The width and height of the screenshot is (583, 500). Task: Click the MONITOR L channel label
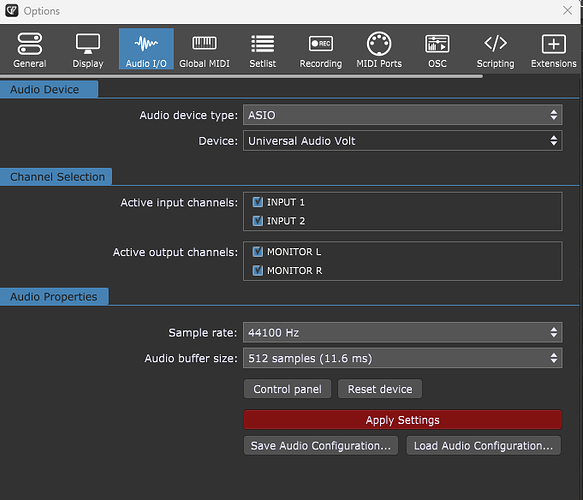[294, 252]
